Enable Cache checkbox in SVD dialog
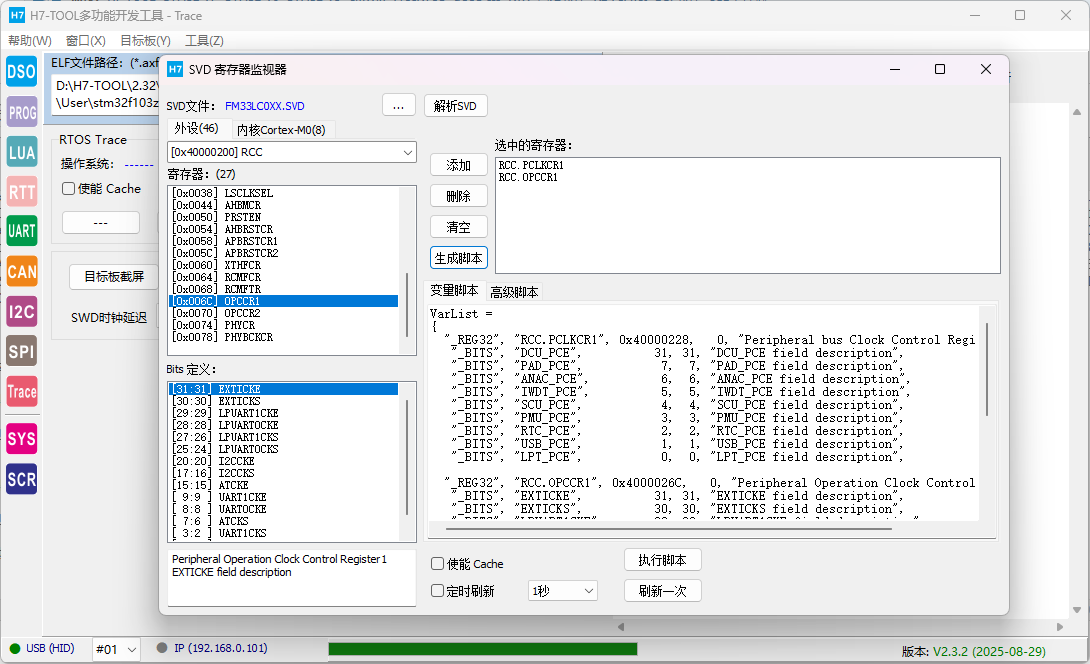Image resolution: width=1090 pixels, height=664 pixels. (x=437, y=564)
